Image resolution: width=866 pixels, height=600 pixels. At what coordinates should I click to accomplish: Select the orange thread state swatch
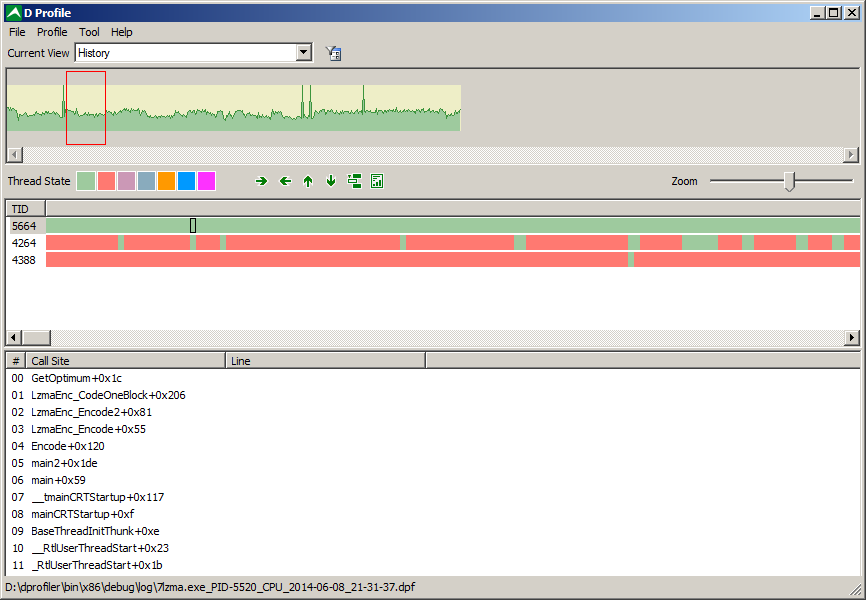coord(166,181)
